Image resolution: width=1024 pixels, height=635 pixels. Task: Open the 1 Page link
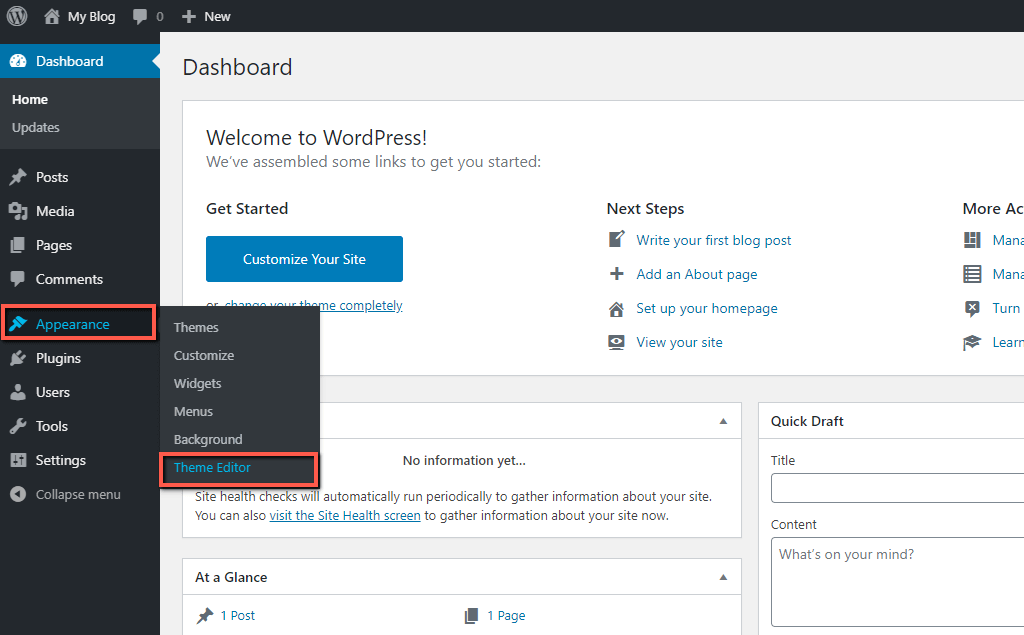click(506, 615)
